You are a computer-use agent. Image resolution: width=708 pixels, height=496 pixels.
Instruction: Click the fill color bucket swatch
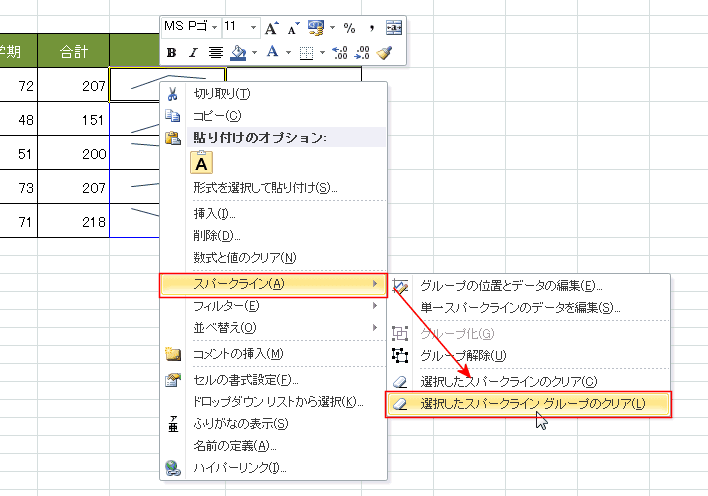click(238, 52)
